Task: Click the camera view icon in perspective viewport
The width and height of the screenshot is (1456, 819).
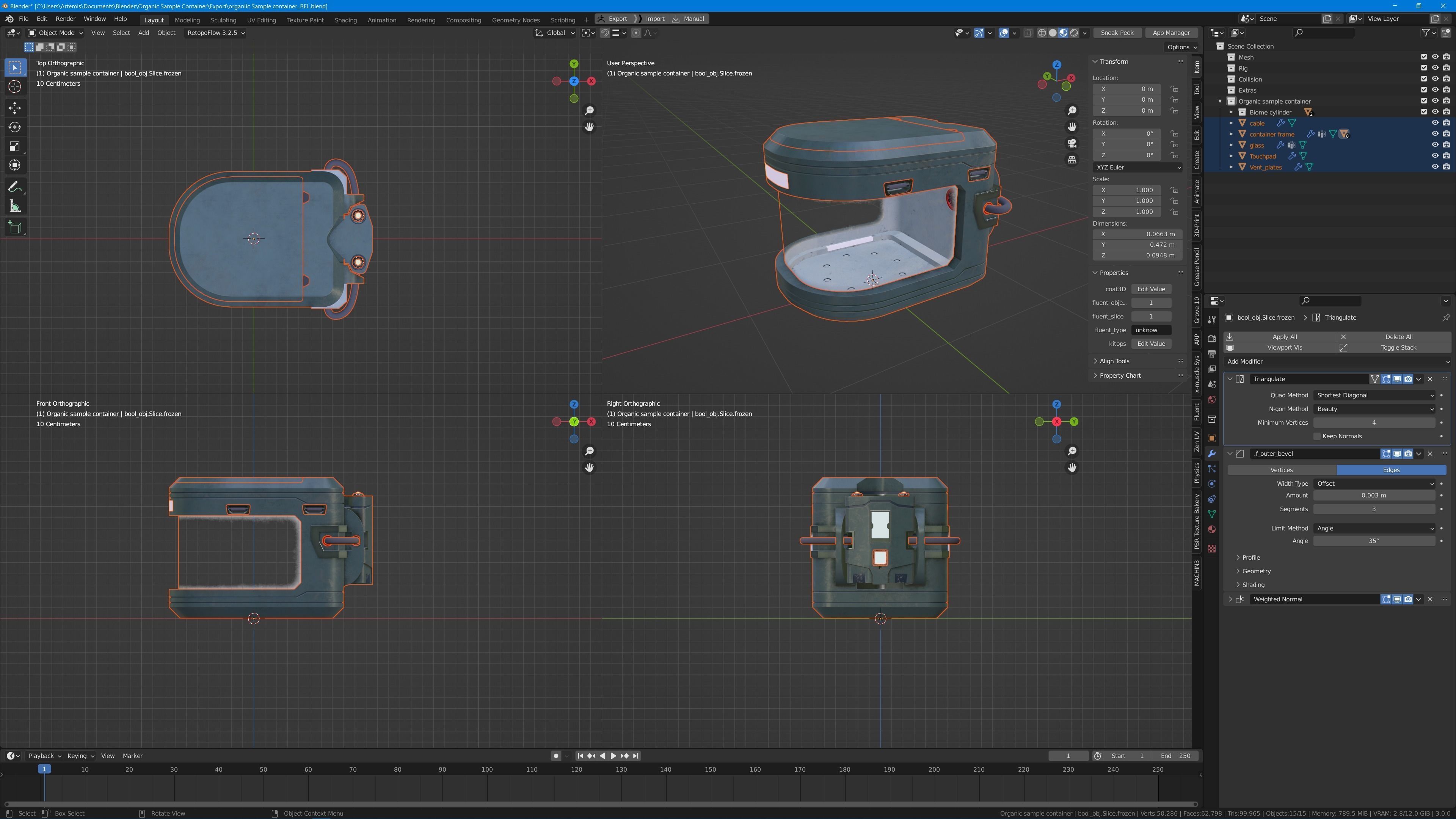Action: 1072,144
